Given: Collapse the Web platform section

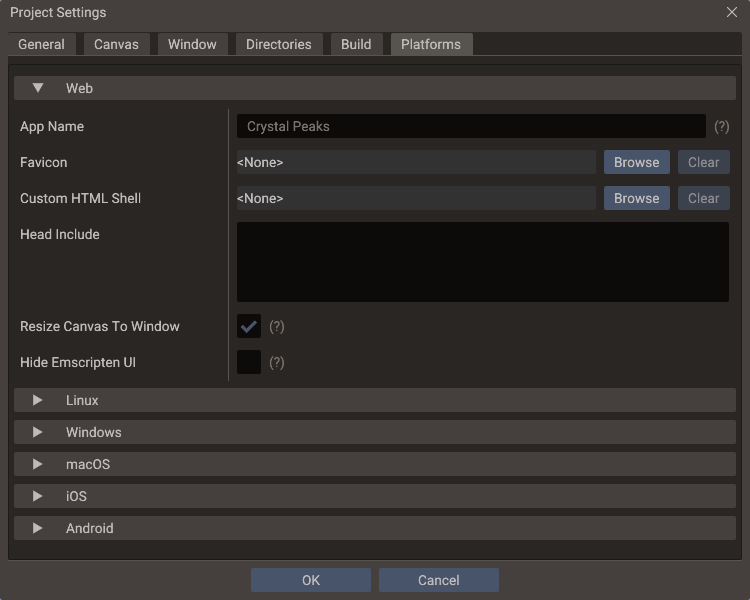Looking at the screenshot, I should pyautogui.click(x=375, y=89).
